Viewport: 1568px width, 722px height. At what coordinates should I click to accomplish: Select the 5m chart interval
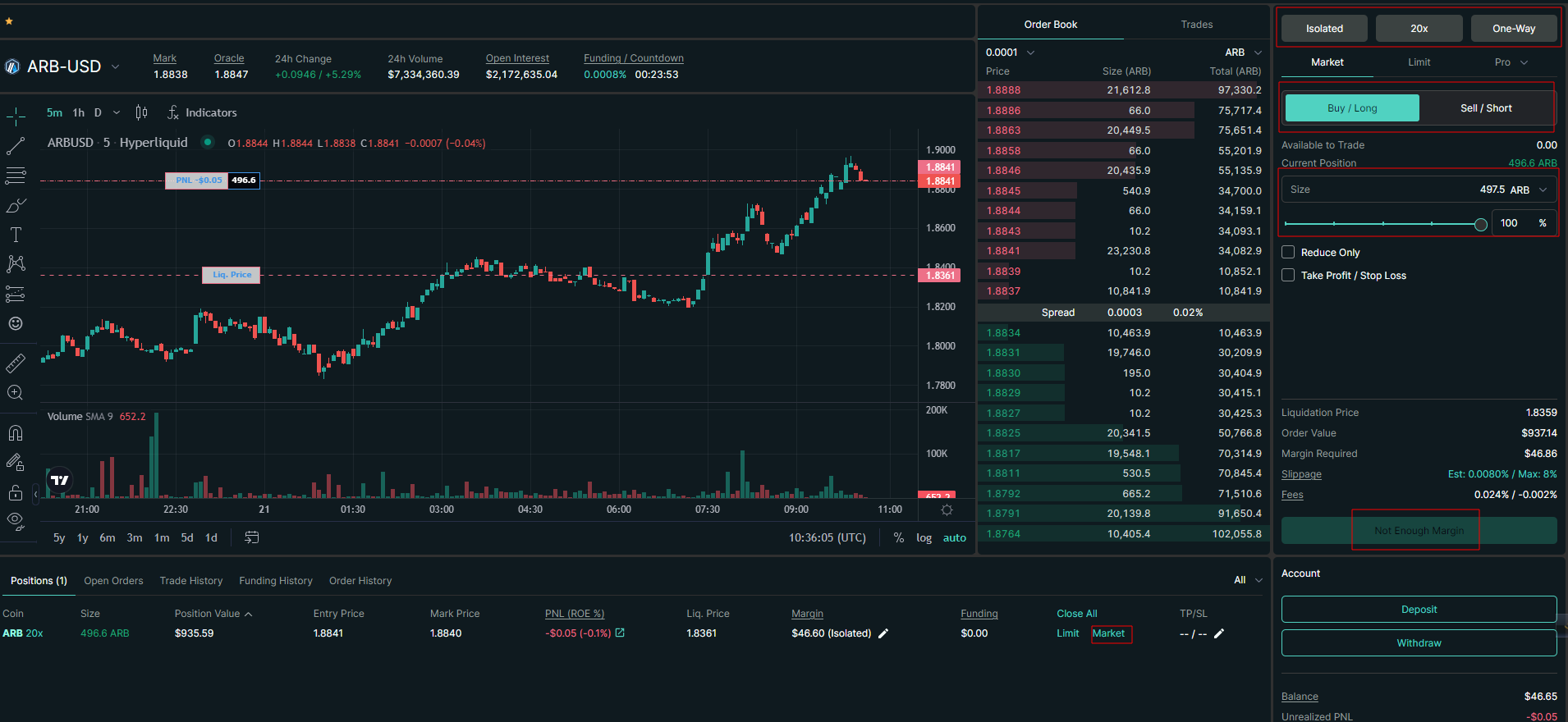pyautogui.click(x=54, y=112)
